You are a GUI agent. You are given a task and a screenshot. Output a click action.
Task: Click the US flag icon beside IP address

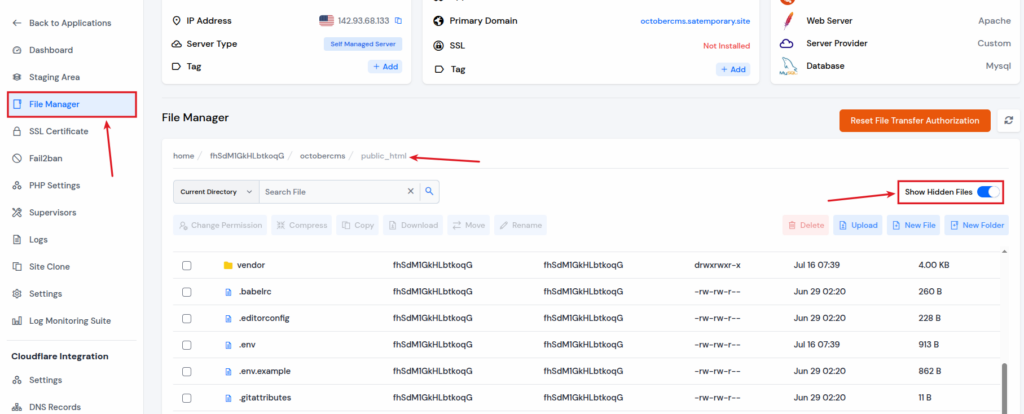(x=327, y=21)
